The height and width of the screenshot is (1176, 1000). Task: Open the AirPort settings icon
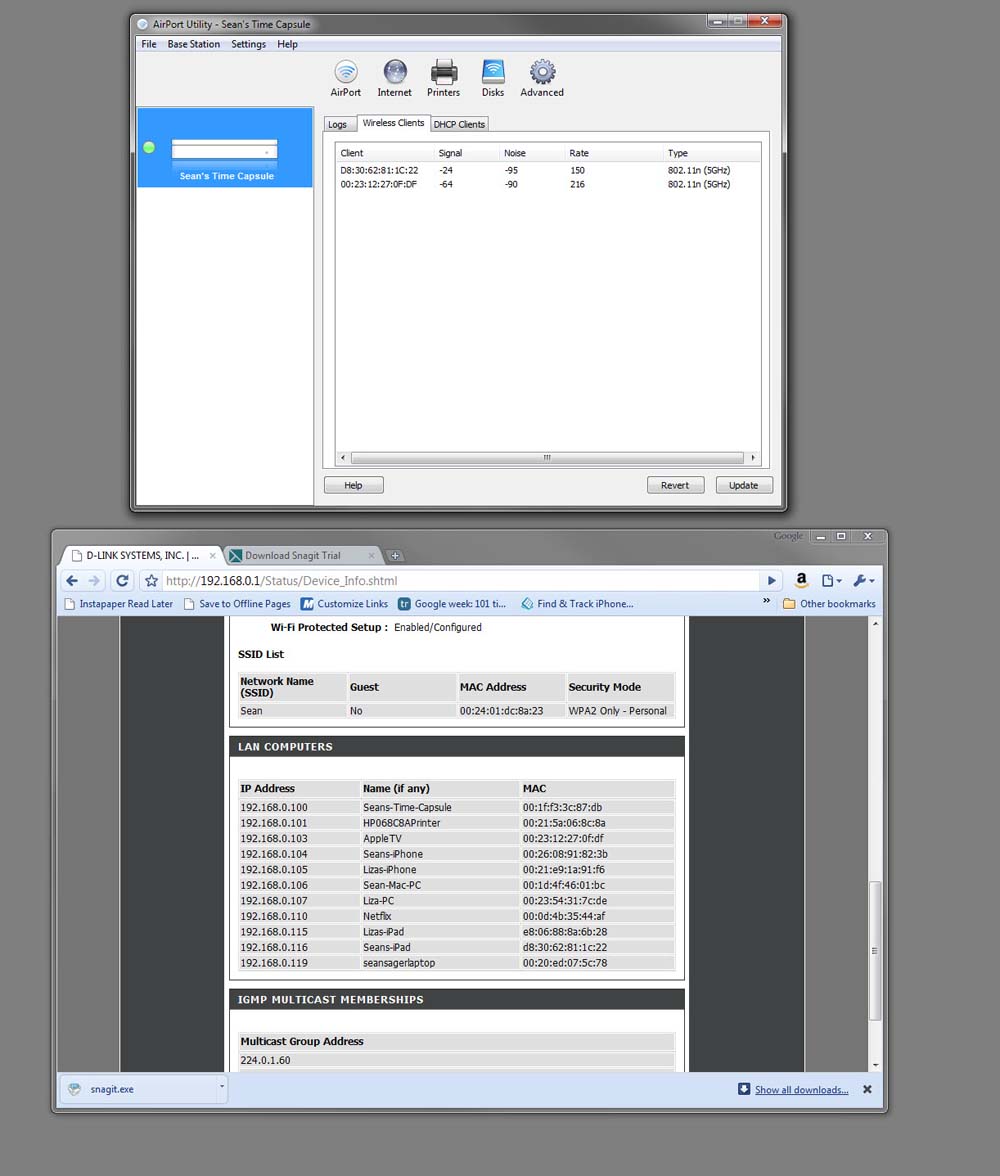[346, 79]
